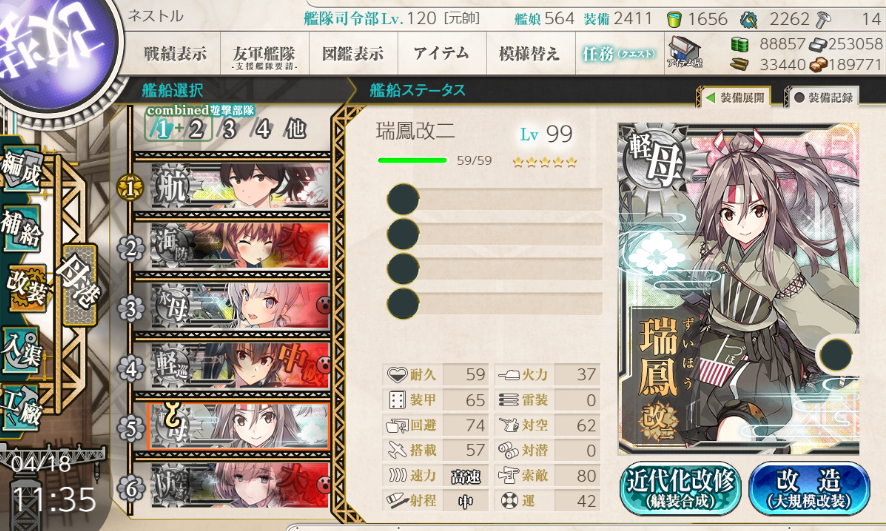Open the アイテム屋 item shop icon
Image resolution: width=886 pixels, height=531 pixels.
point(684,53)
